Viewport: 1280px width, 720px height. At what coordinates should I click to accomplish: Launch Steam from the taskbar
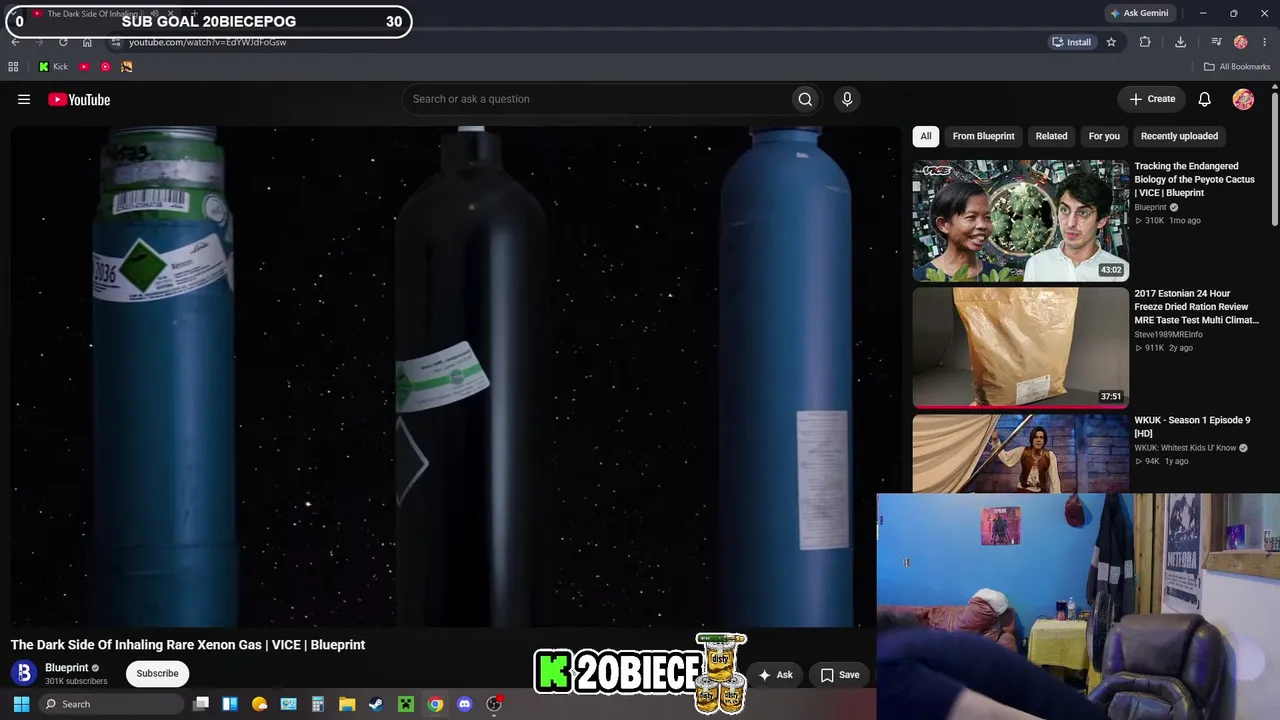[376, 704]
